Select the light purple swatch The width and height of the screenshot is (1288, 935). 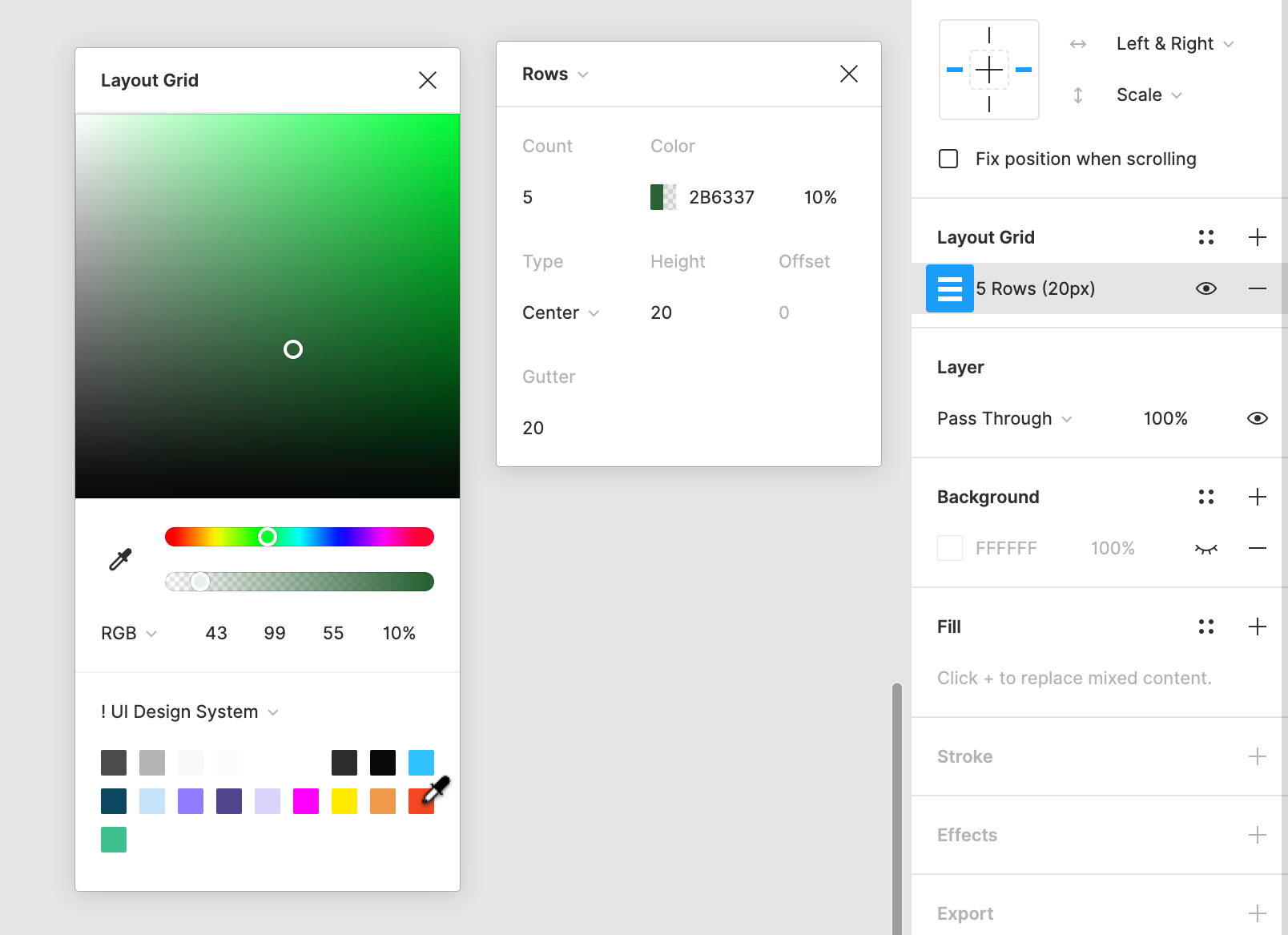268,801
